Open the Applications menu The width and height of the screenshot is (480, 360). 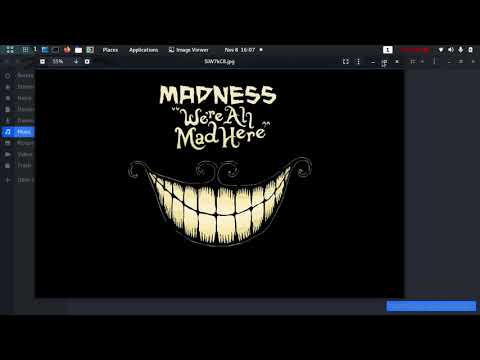(x=144, y=50)
